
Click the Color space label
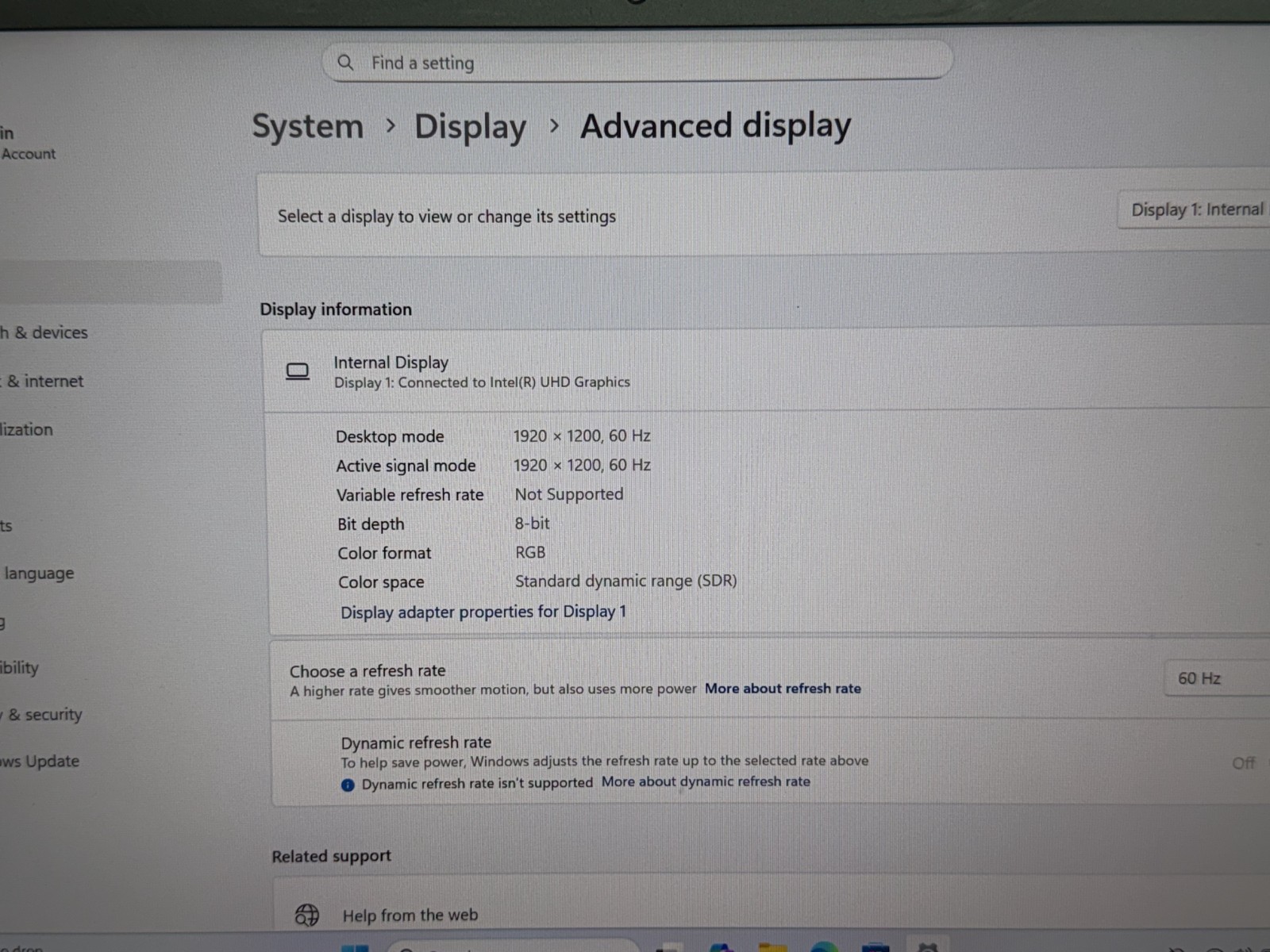click(381, 582)
